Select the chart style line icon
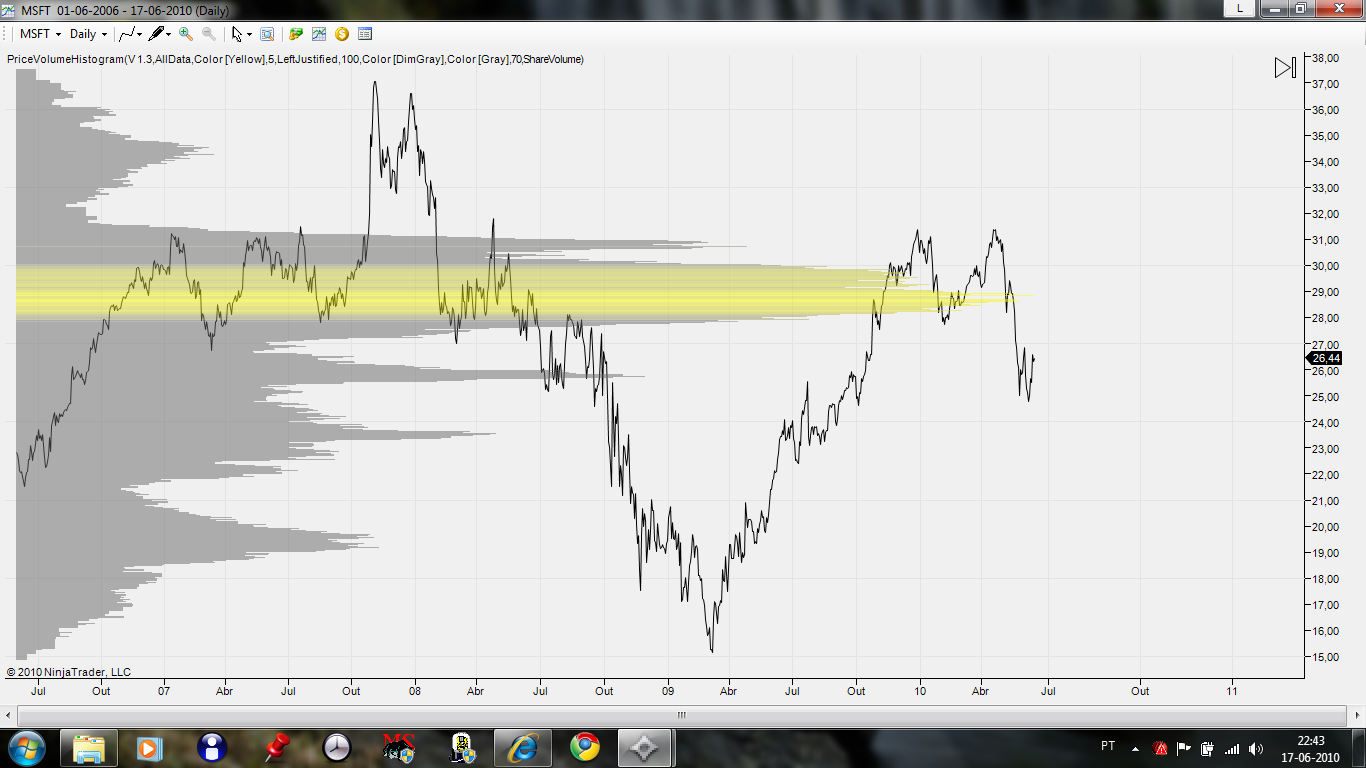 click(x=127, y=34)
